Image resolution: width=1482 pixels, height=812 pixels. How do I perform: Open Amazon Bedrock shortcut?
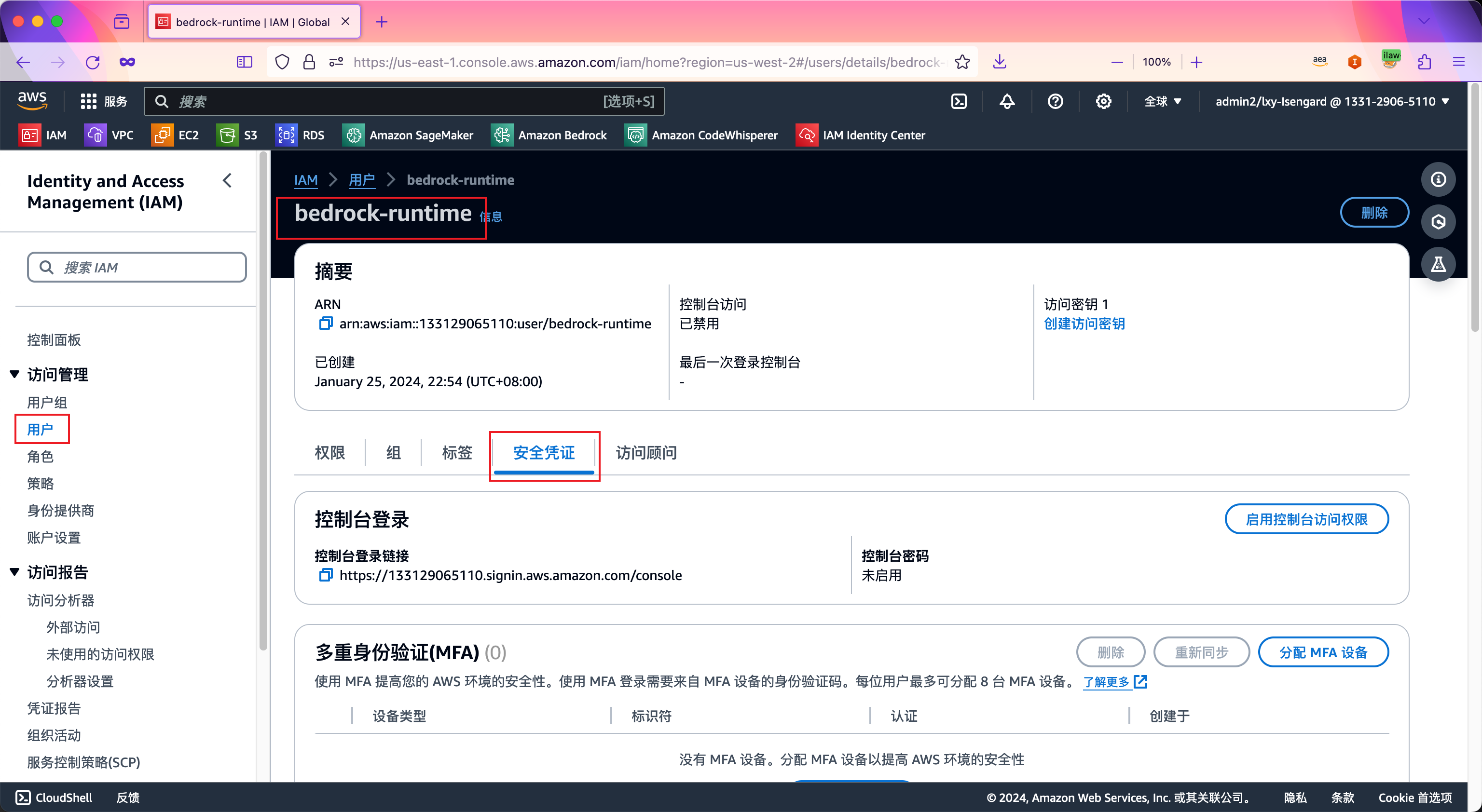point(549,135)
